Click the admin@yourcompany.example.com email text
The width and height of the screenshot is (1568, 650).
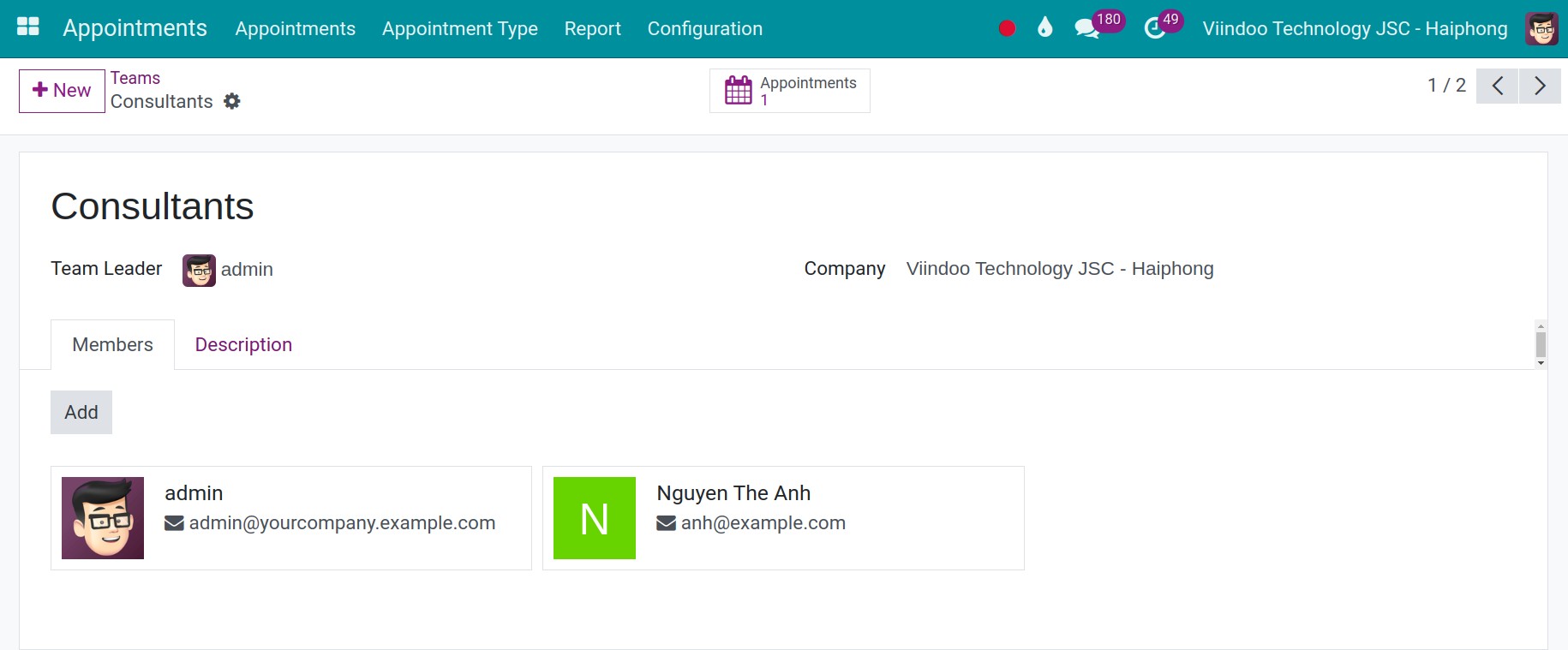pos(342,523)
